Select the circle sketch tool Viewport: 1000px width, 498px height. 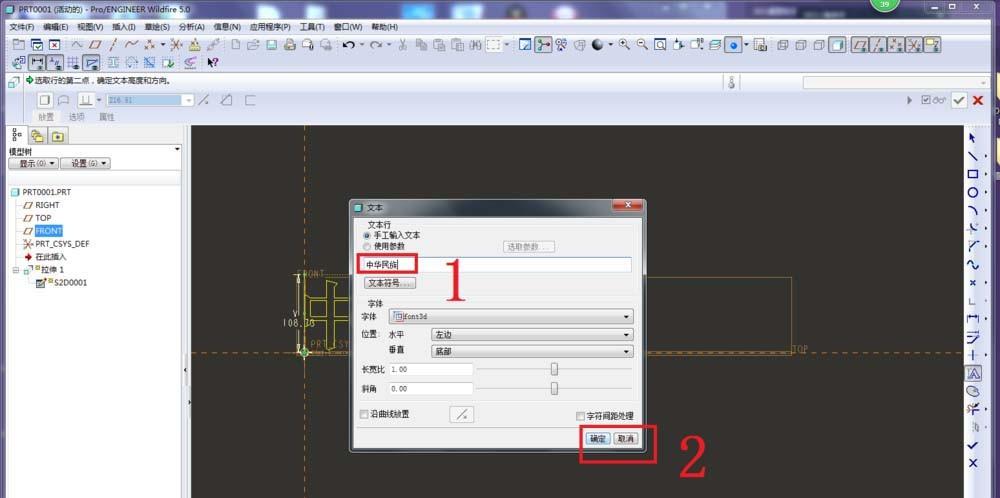(x=973, y=192)
